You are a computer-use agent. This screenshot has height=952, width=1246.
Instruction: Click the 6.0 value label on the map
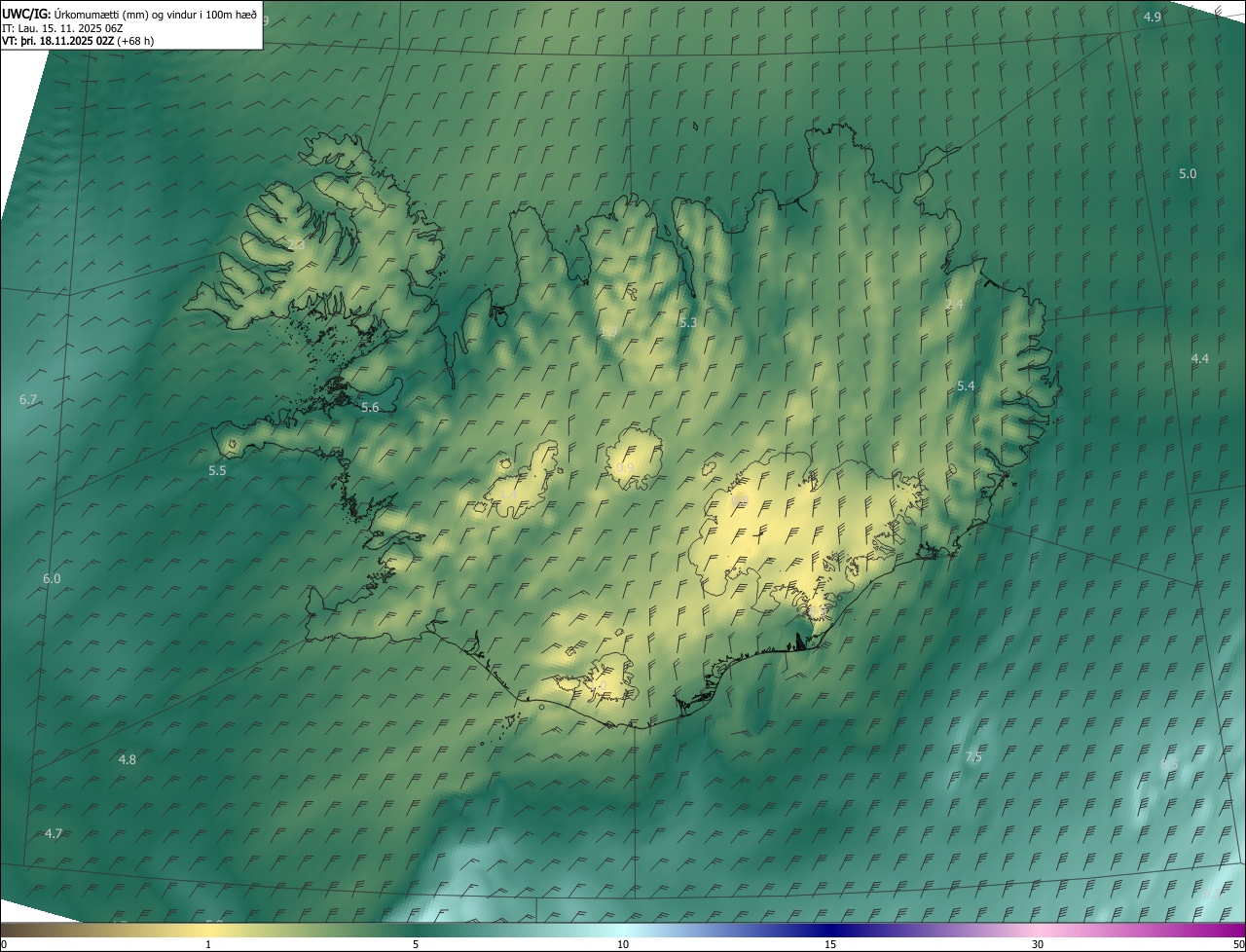coord(52,579)
